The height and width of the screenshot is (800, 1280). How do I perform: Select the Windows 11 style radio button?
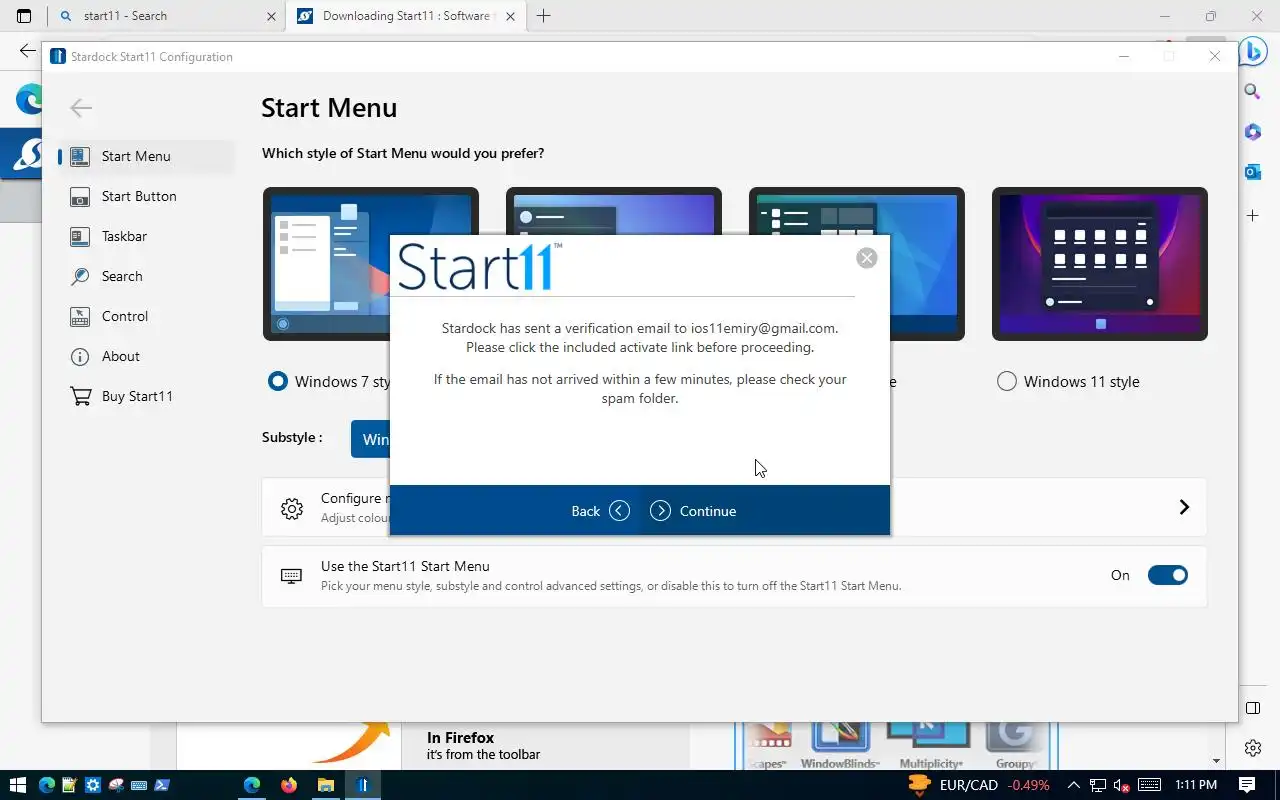coord(1007,381)
